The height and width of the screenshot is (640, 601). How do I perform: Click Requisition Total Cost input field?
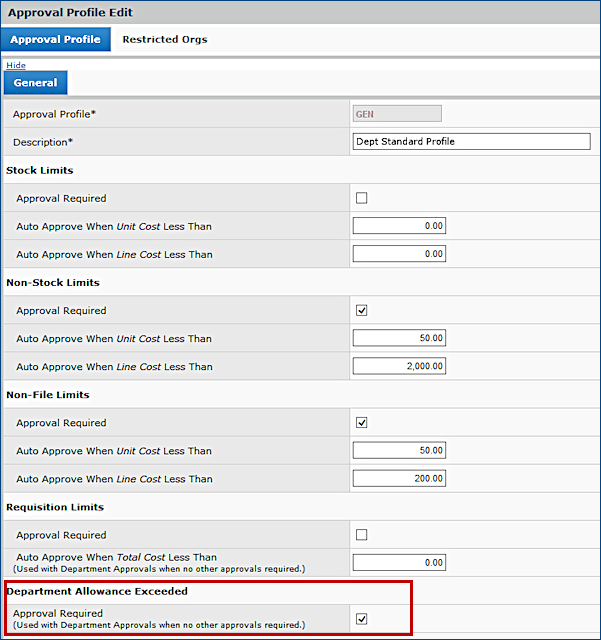pyautogui.click(x=399, y=562)
